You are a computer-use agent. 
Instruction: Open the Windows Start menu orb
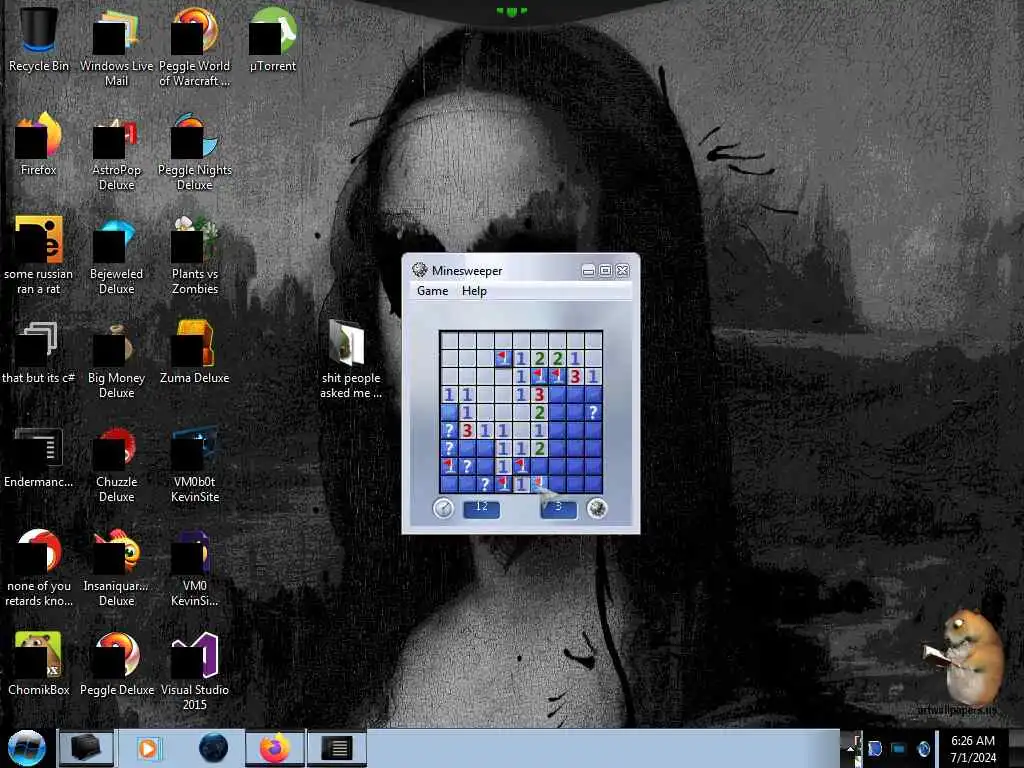(x=27, y=748)
